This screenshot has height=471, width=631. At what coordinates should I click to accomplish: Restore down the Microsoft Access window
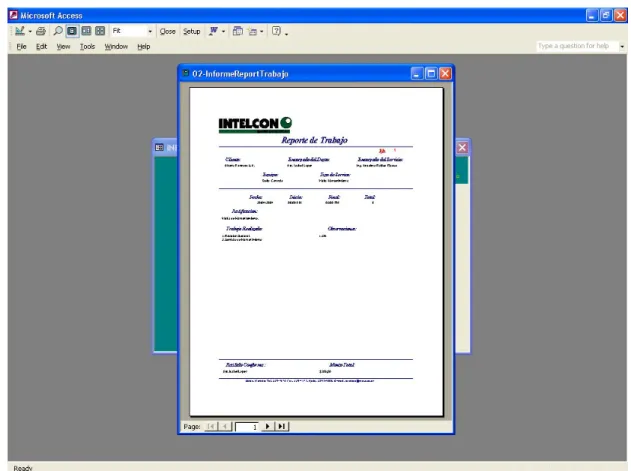pyautogui.click(x=606, y=16)
